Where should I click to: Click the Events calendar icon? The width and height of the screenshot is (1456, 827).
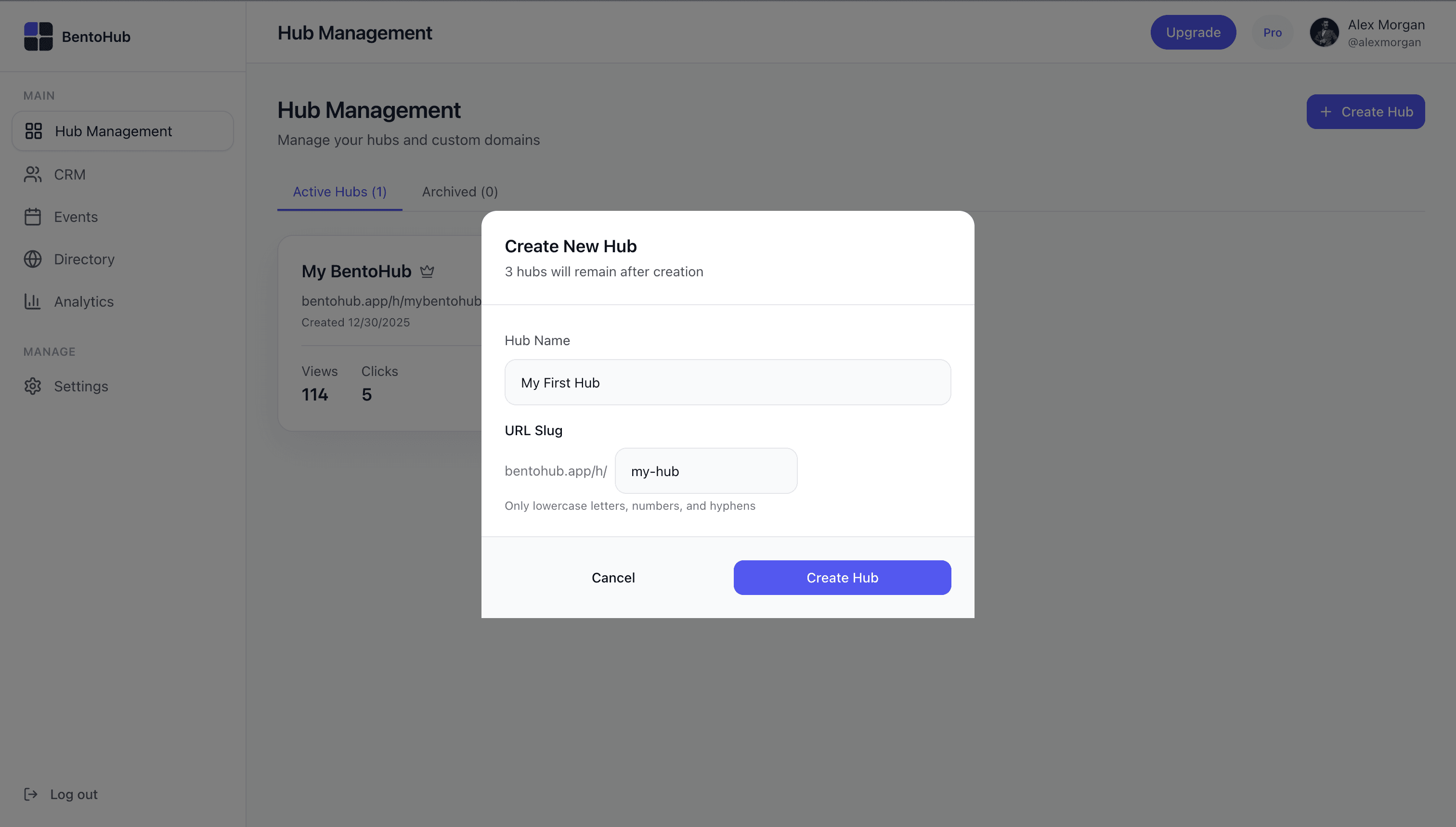tap(32, 217)
